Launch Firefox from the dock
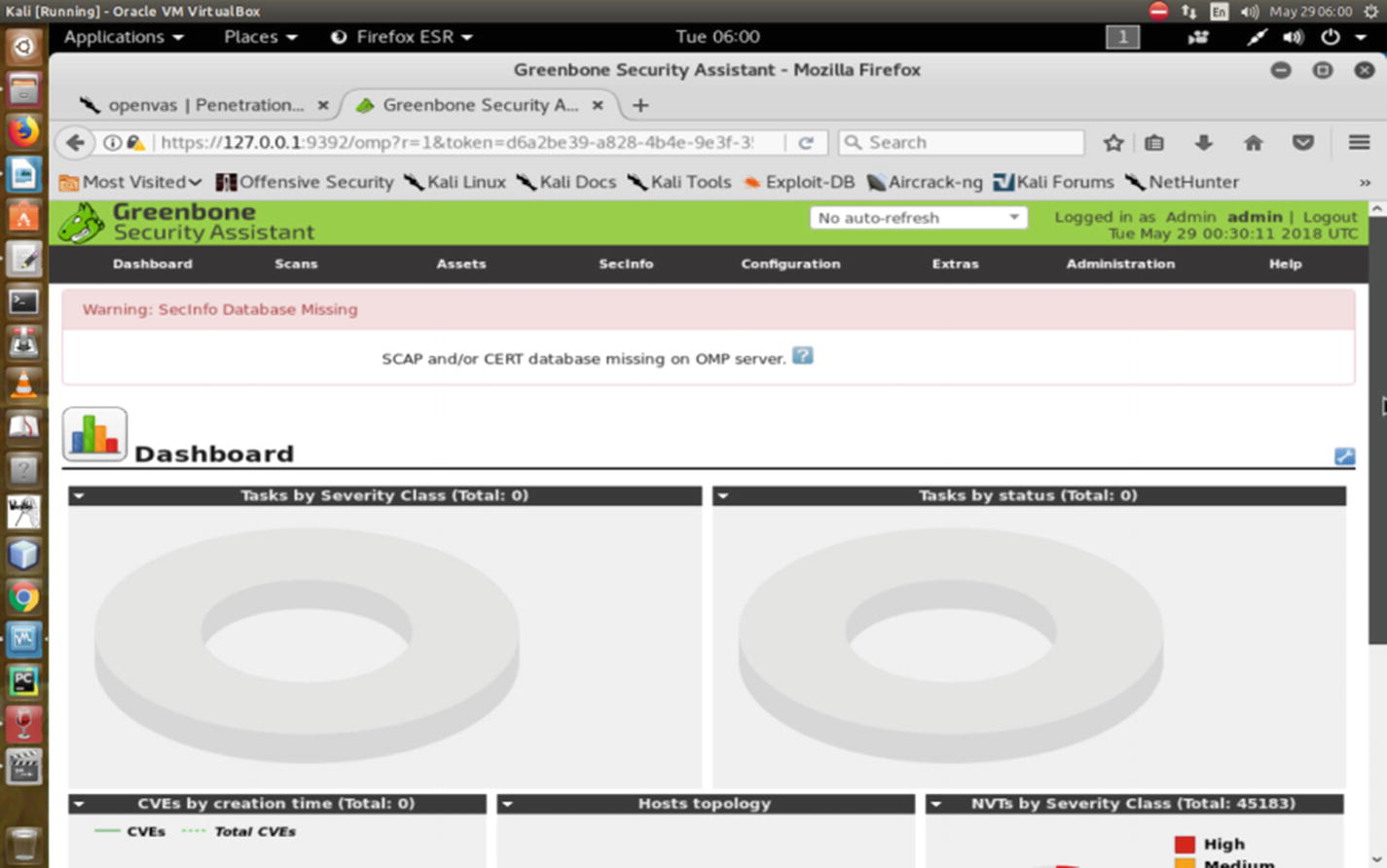The height and width of the screenshot is (868, 1387). 24,130
